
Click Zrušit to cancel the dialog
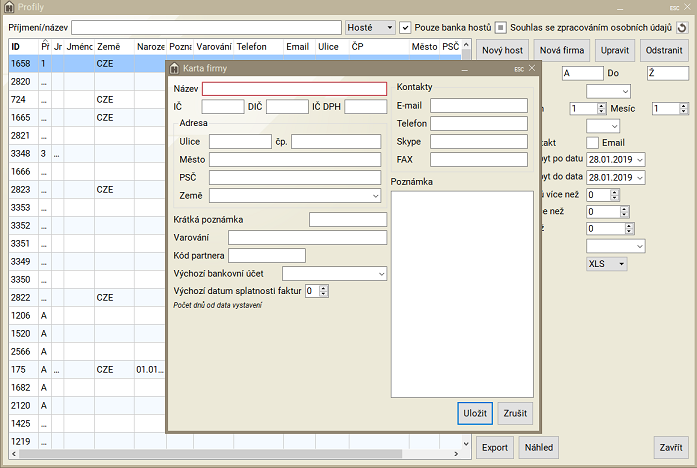(x=516, y=413)
